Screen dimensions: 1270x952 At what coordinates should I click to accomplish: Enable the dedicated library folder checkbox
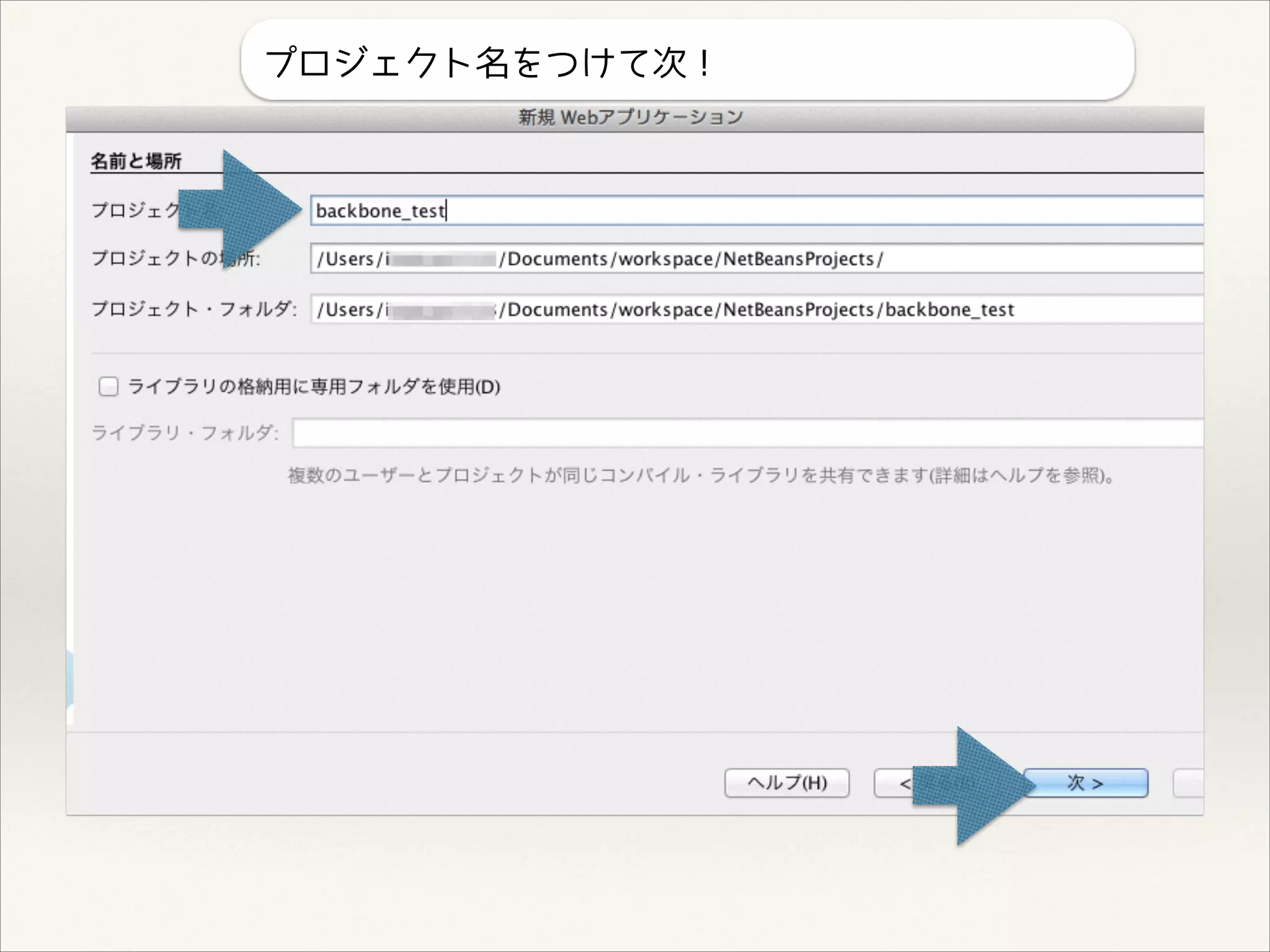click(x=109, y=387)
